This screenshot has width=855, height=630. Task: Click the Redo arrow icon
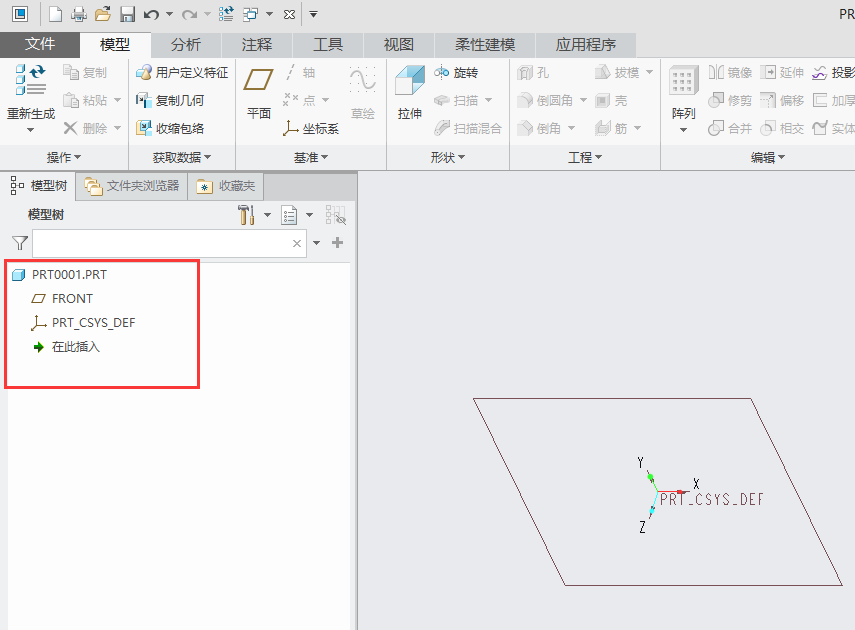[189, 14]
